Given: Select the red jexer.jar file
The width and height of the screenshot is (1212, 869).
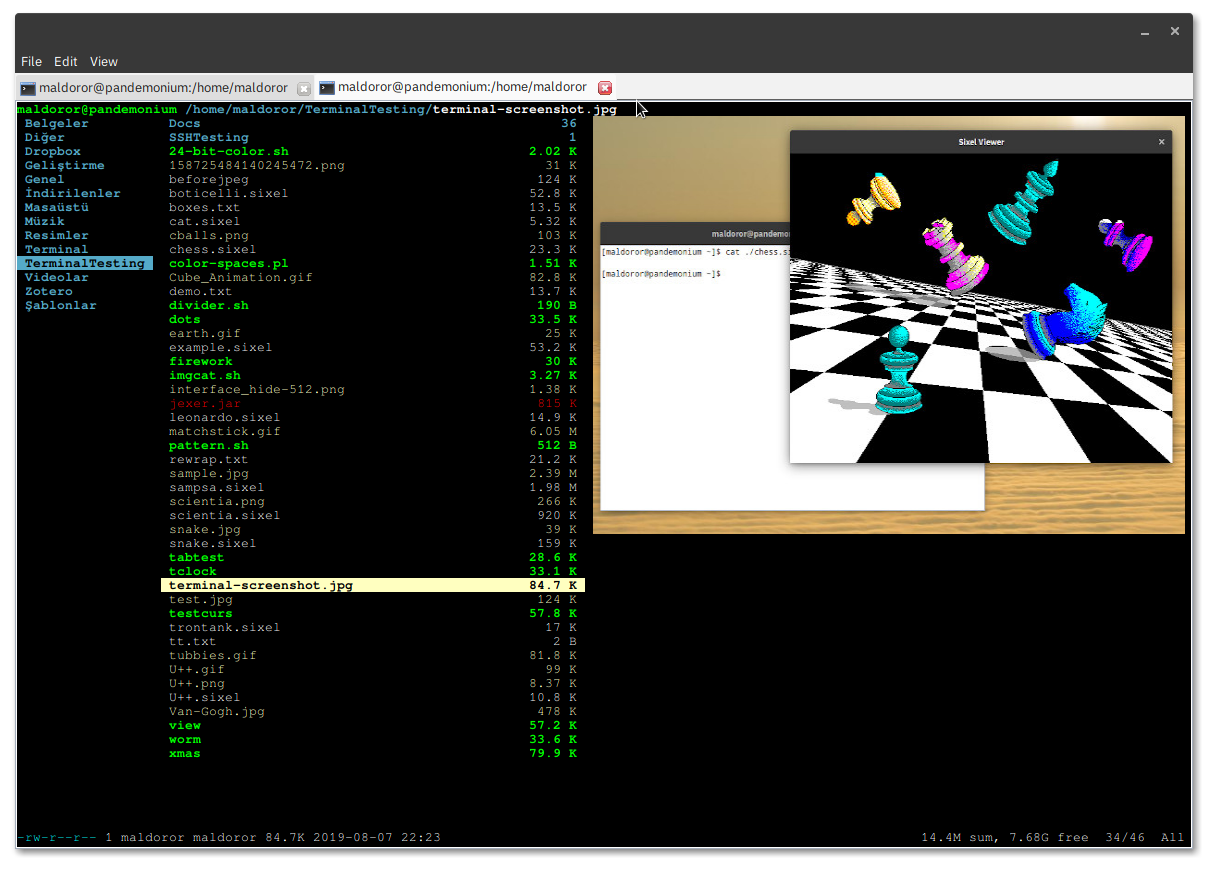Looking at the screenshot, I should (204, 404).
